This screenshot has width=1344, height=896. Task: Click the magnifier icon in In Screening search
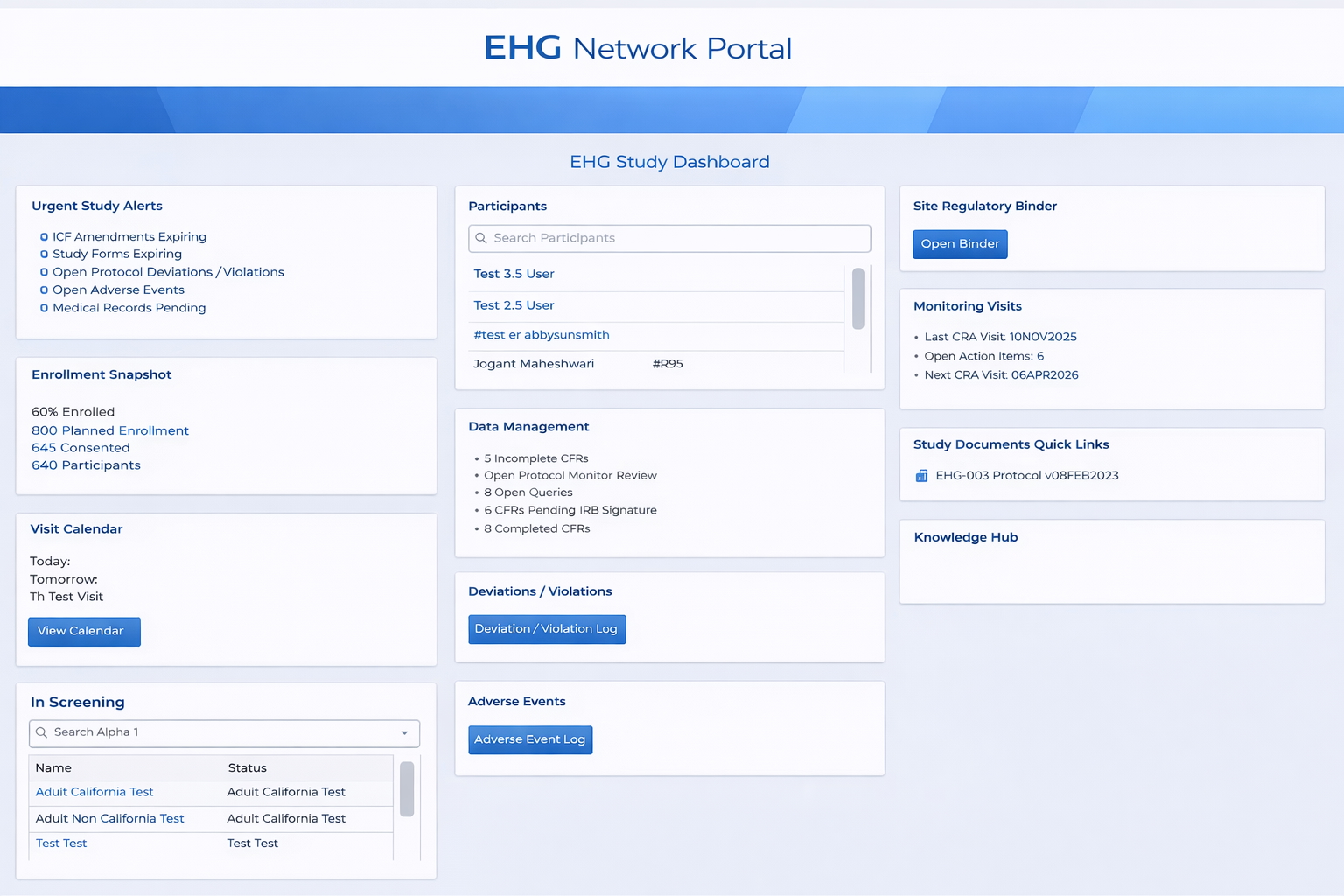(41, 732)
